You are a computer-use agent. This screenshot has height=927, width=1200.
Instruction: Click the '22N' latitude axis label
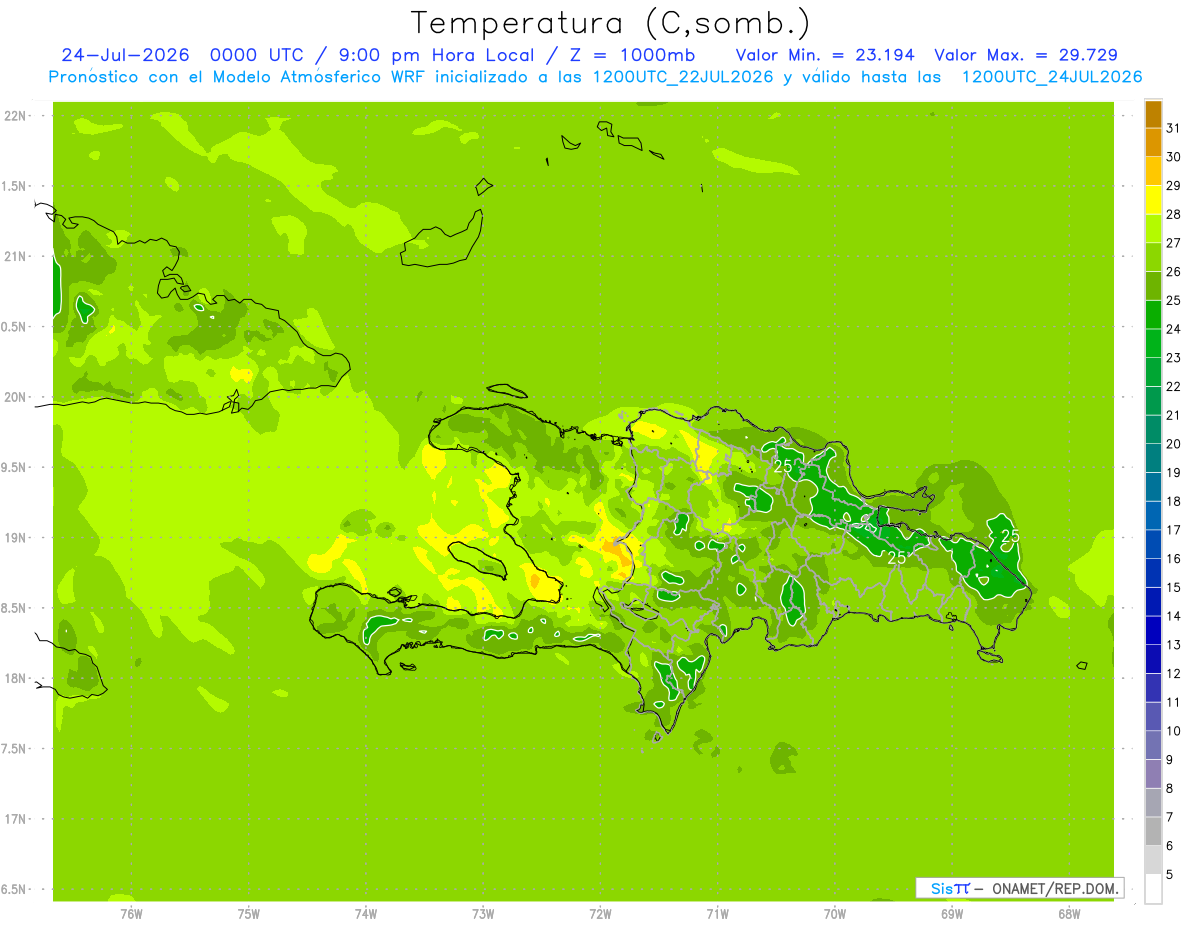pyautogui.click(x=17, y=116)
